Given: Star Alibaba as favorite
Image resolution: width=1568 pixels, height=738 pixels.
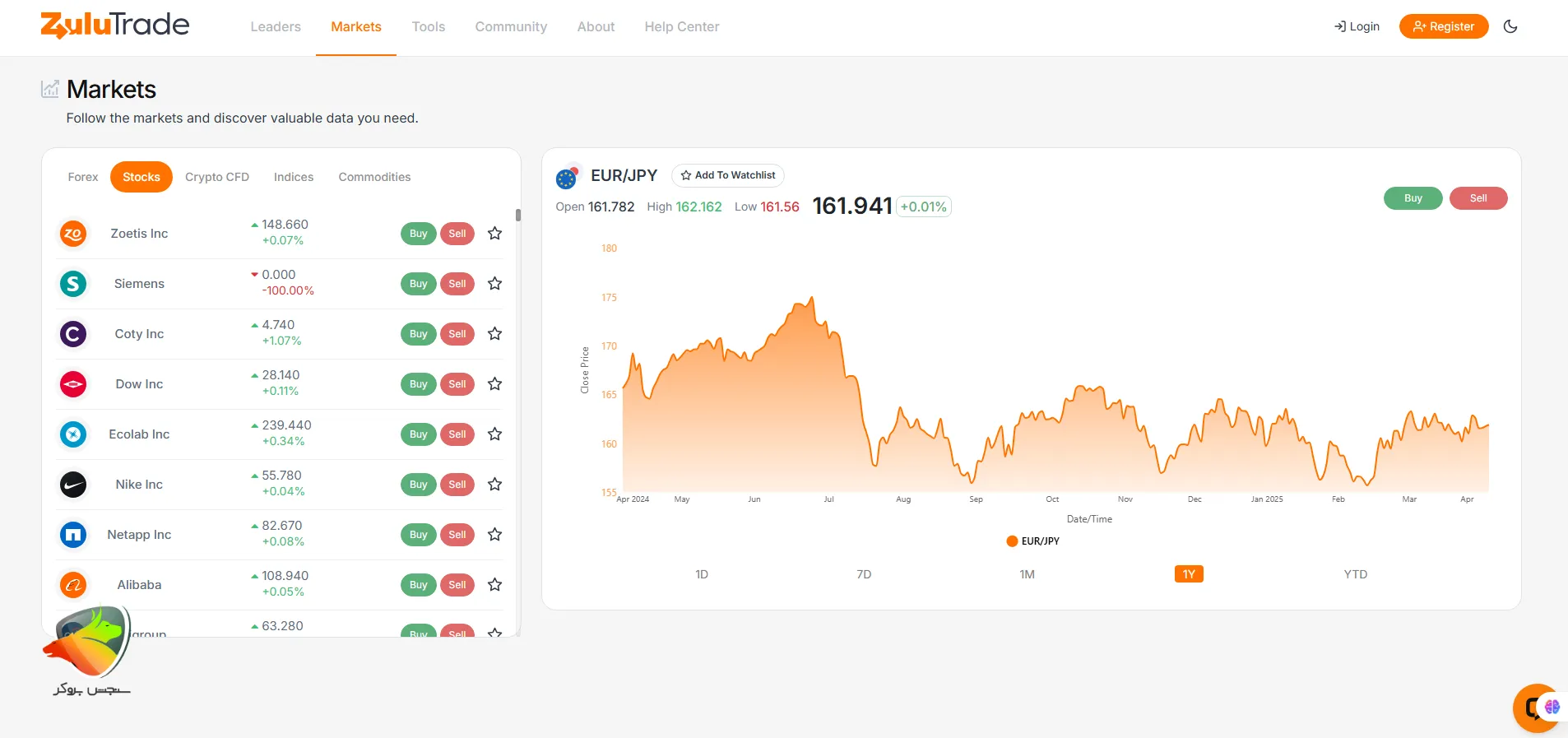Looking at the screenshot, I should click(494, 585).
